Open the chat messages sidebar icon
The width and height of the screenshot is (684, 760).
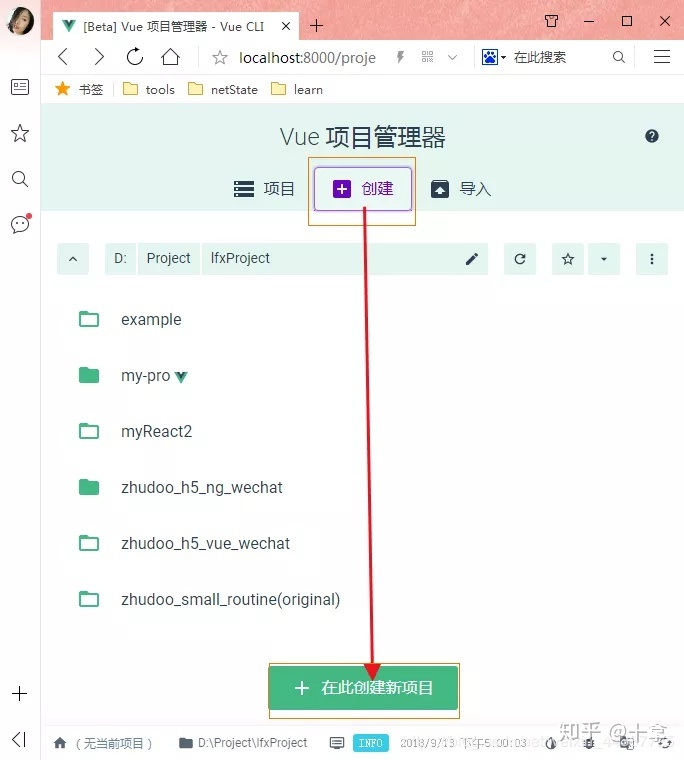click(x=20, y=224)
